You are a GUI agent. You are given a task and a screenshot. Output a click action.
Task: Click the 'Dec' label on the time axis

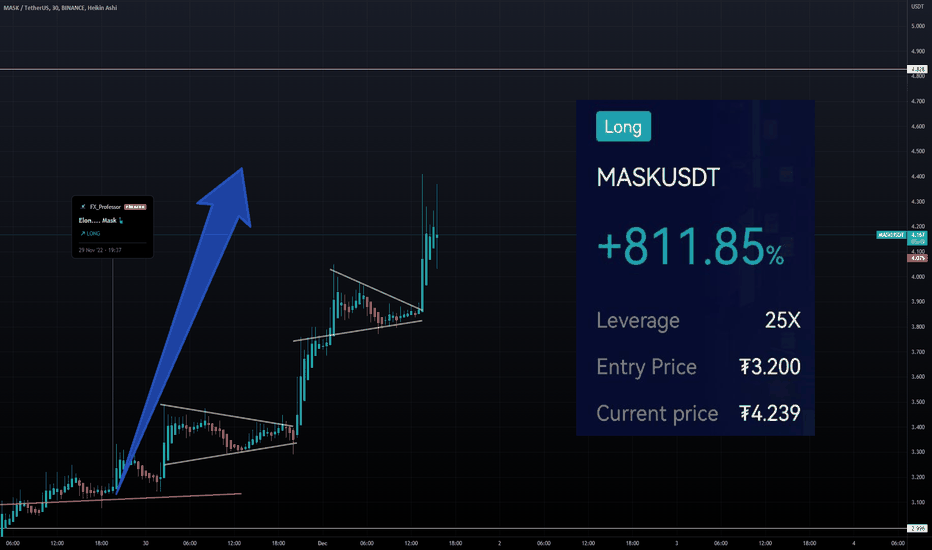pos(322,543)
